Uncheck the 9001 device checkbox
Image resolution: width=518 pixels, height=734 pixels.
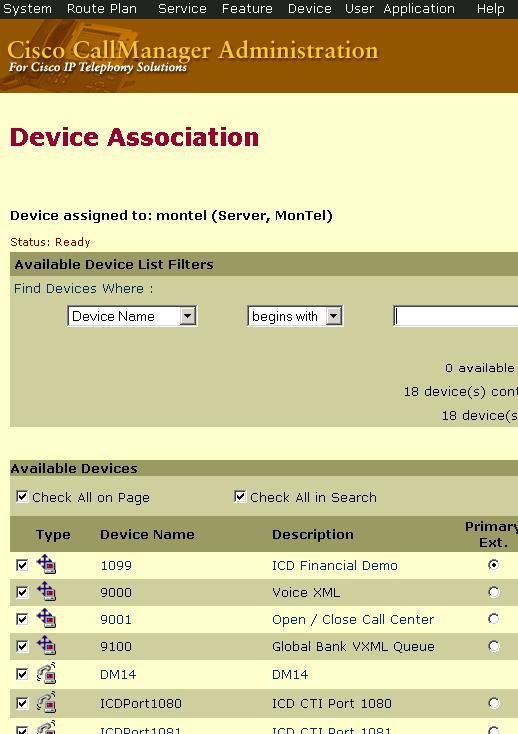[22, 619]
